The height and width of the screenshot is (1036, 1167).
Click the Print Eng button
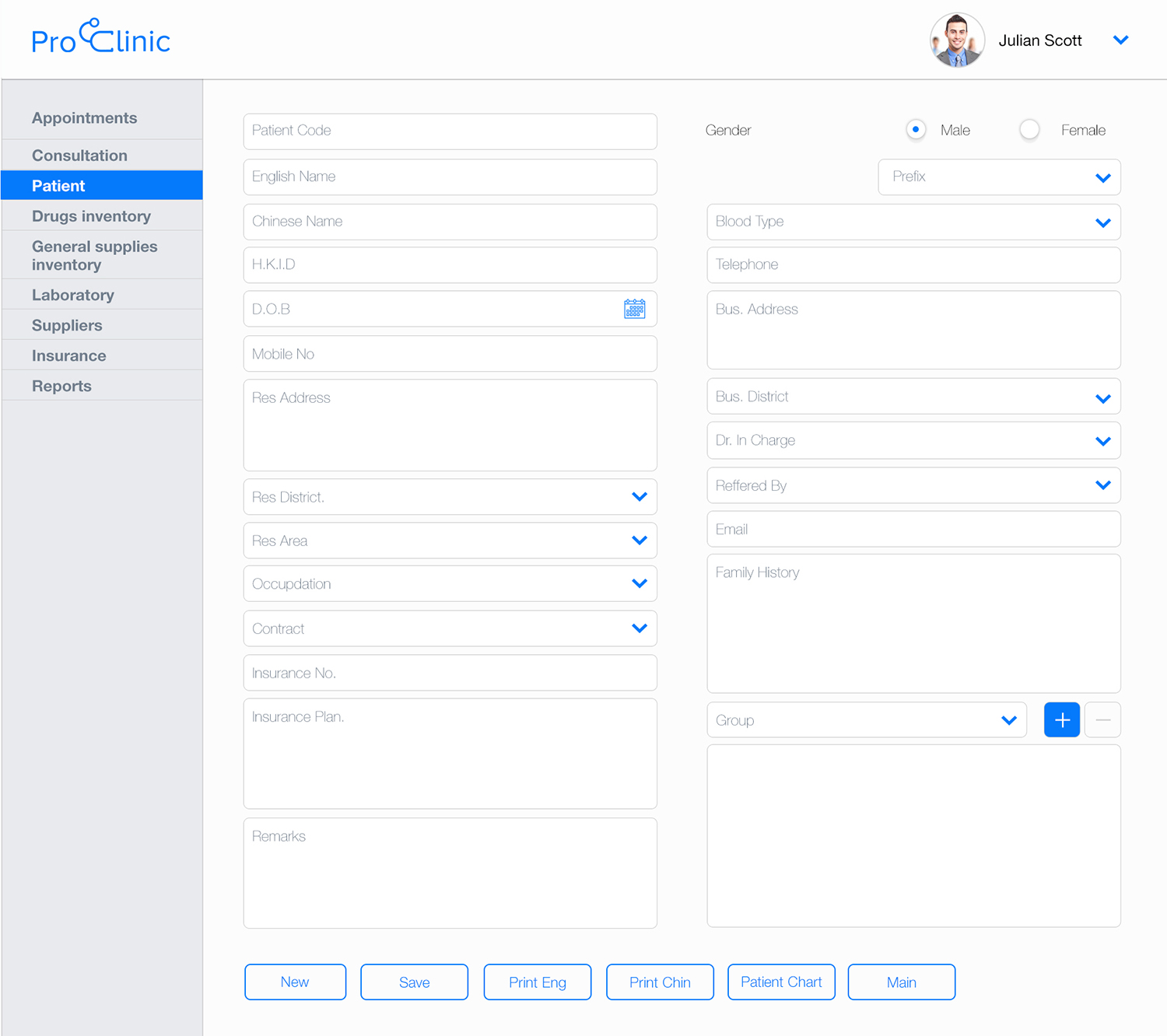pyautogui.click(x=537, y=982)
